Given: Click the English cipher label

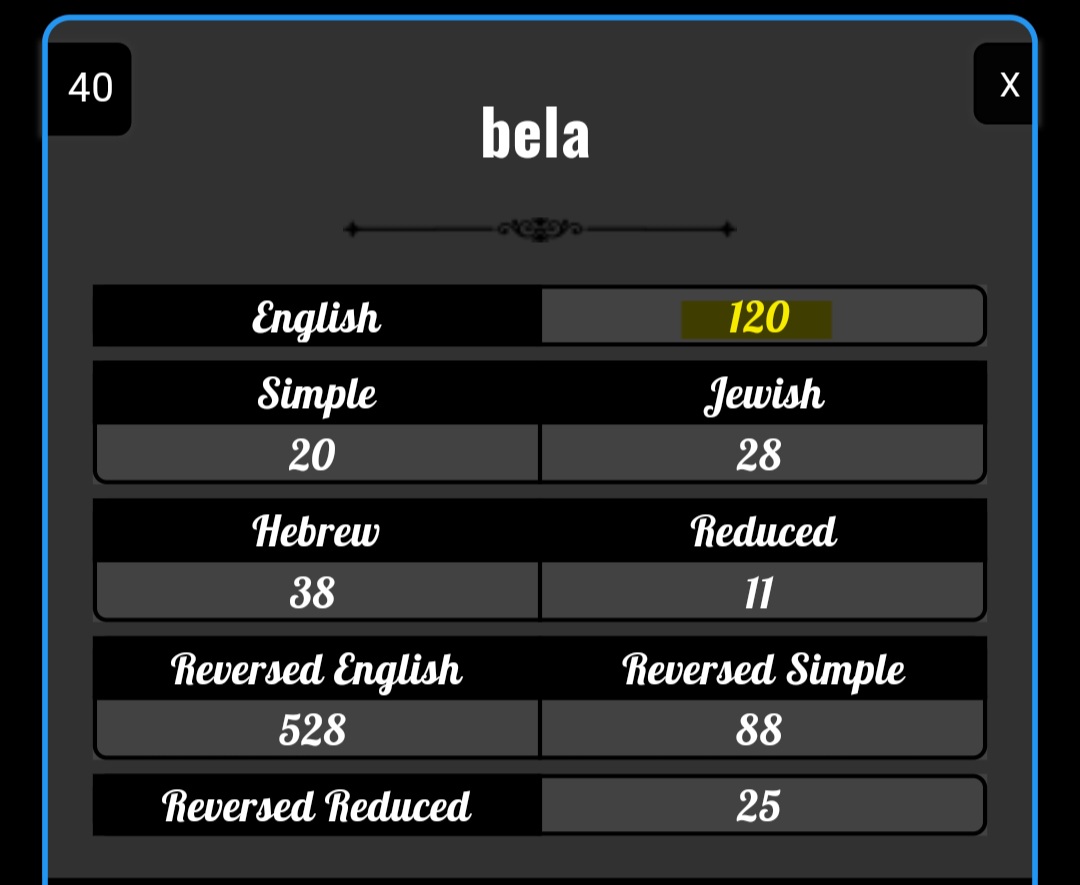Looking at the screenshot, I should coord(316,316).
